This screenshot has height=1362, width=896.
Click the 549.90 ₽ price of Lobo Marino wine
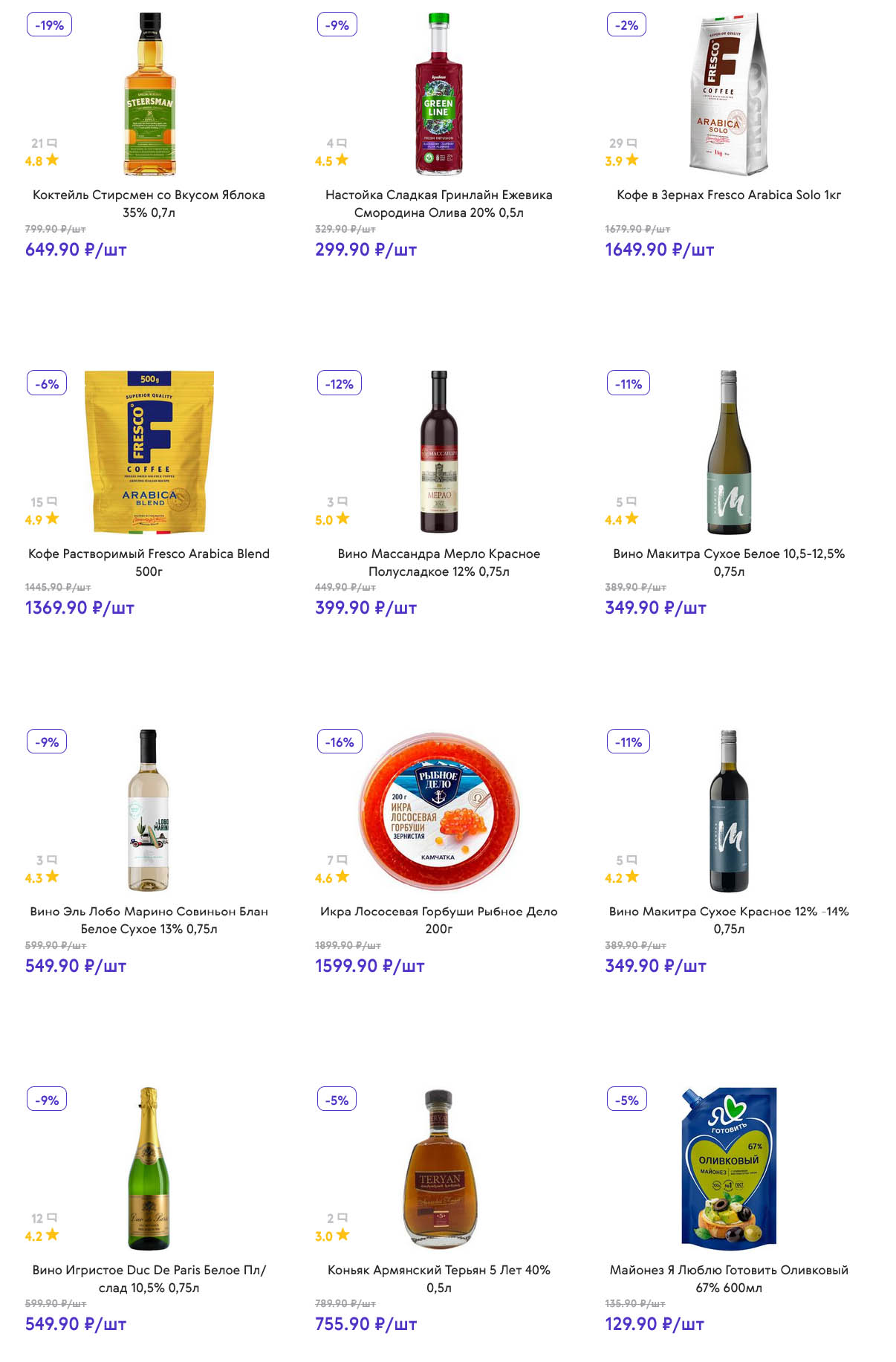[76, 966]
